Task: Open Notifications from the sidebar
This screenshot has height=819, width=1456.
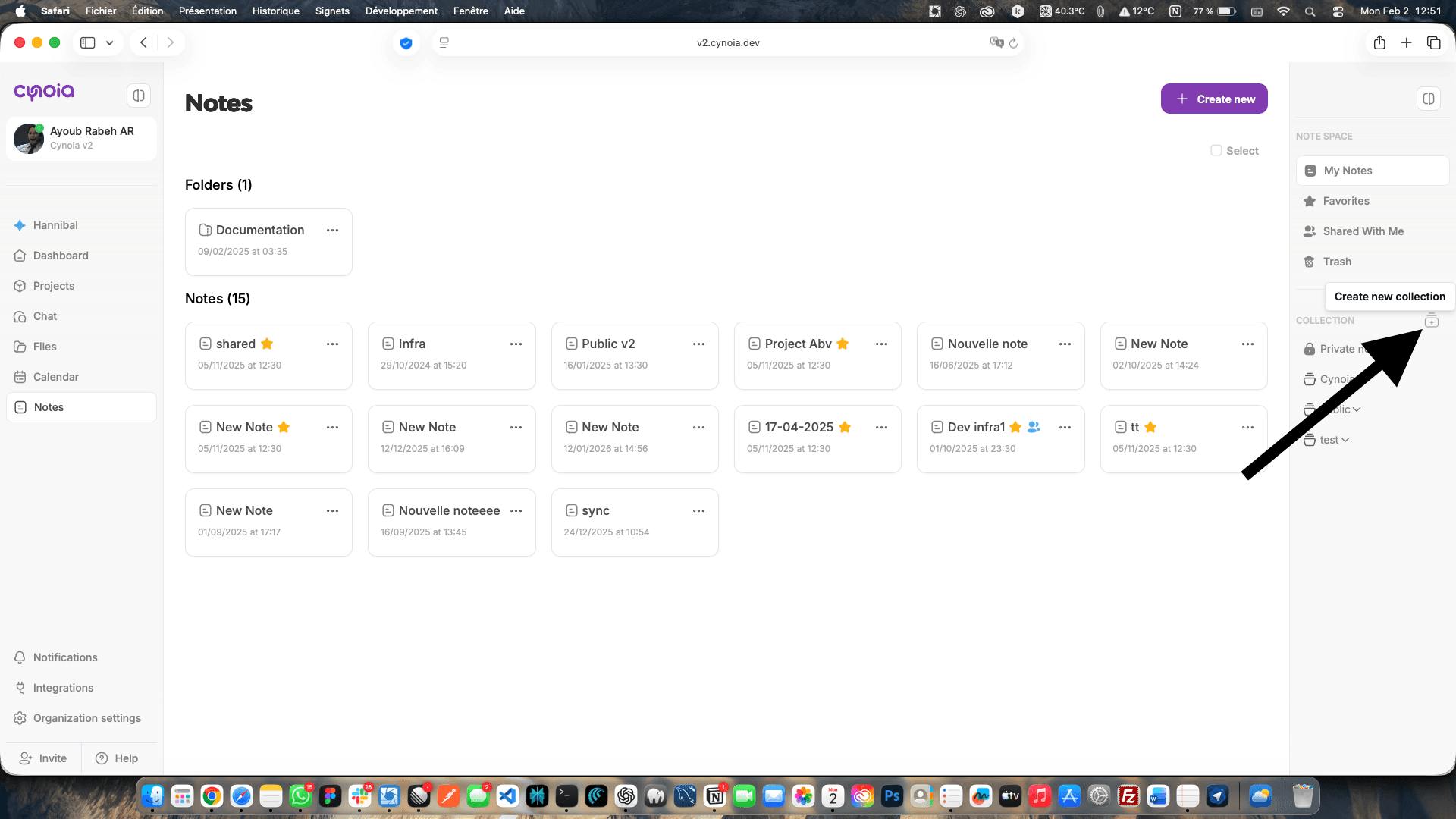Action: [65, 657]
